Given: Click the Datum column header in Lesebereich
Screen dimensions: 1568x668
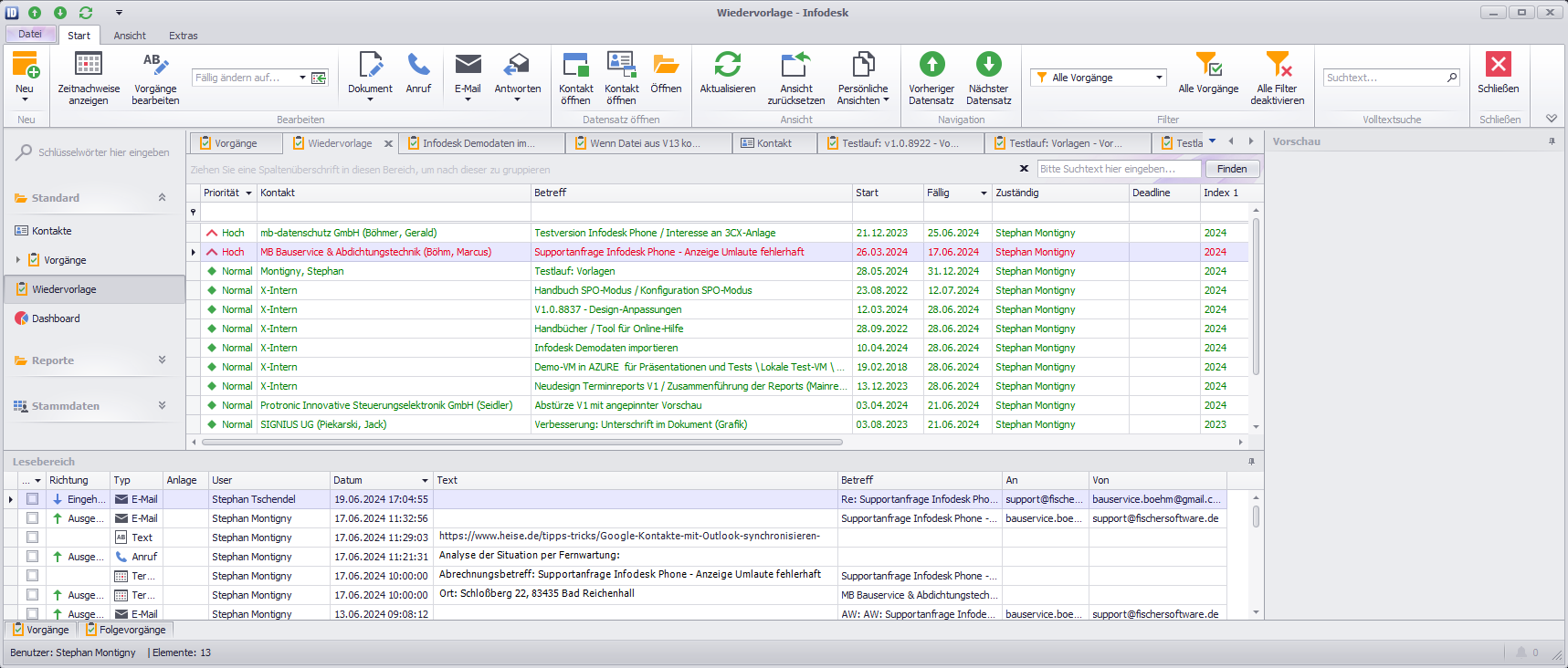Looking at the screenshot, I should coord(380,480).
